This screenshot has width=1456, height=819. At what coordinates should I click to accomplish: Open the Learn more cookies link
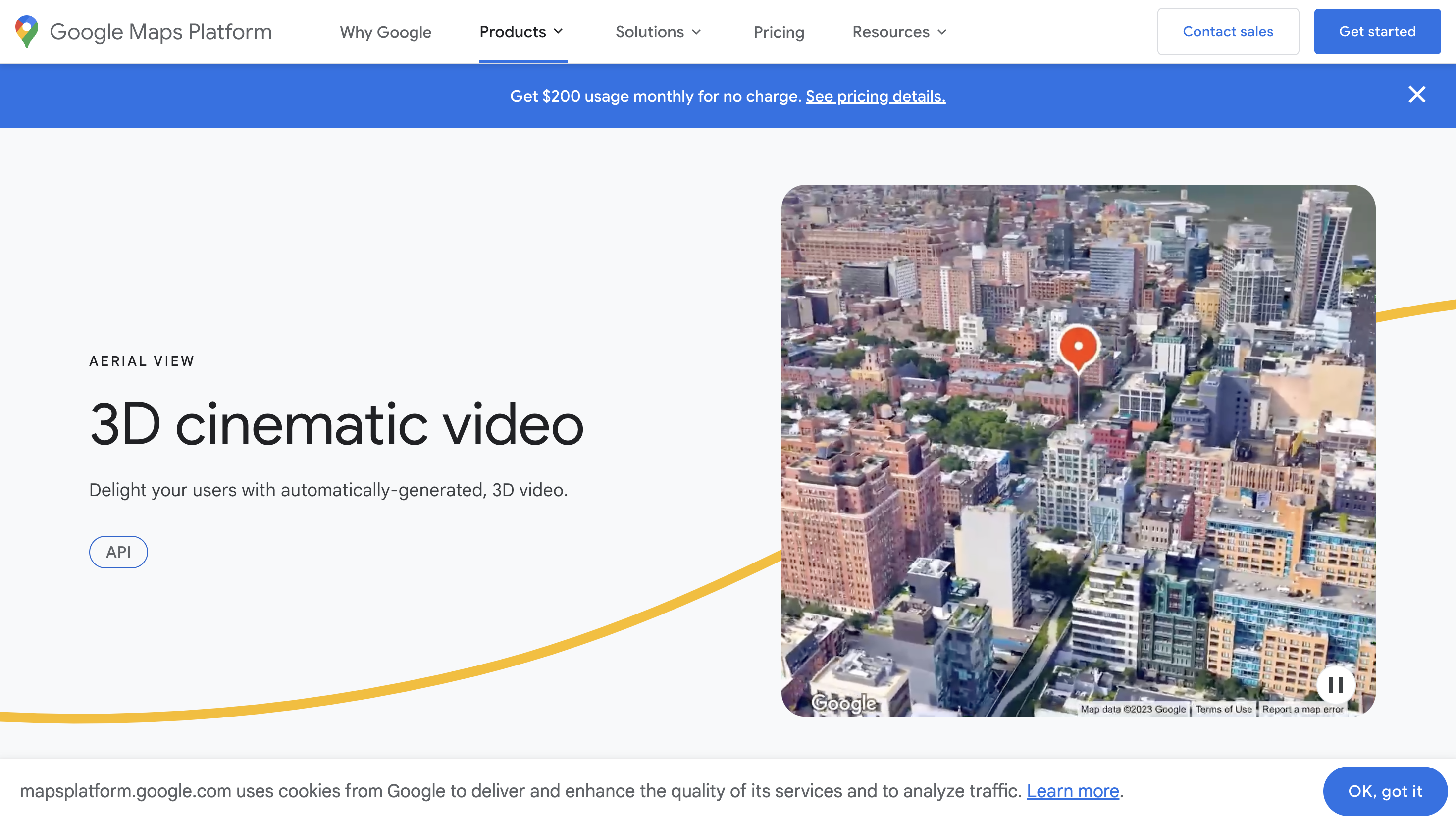coord(1072,791)
